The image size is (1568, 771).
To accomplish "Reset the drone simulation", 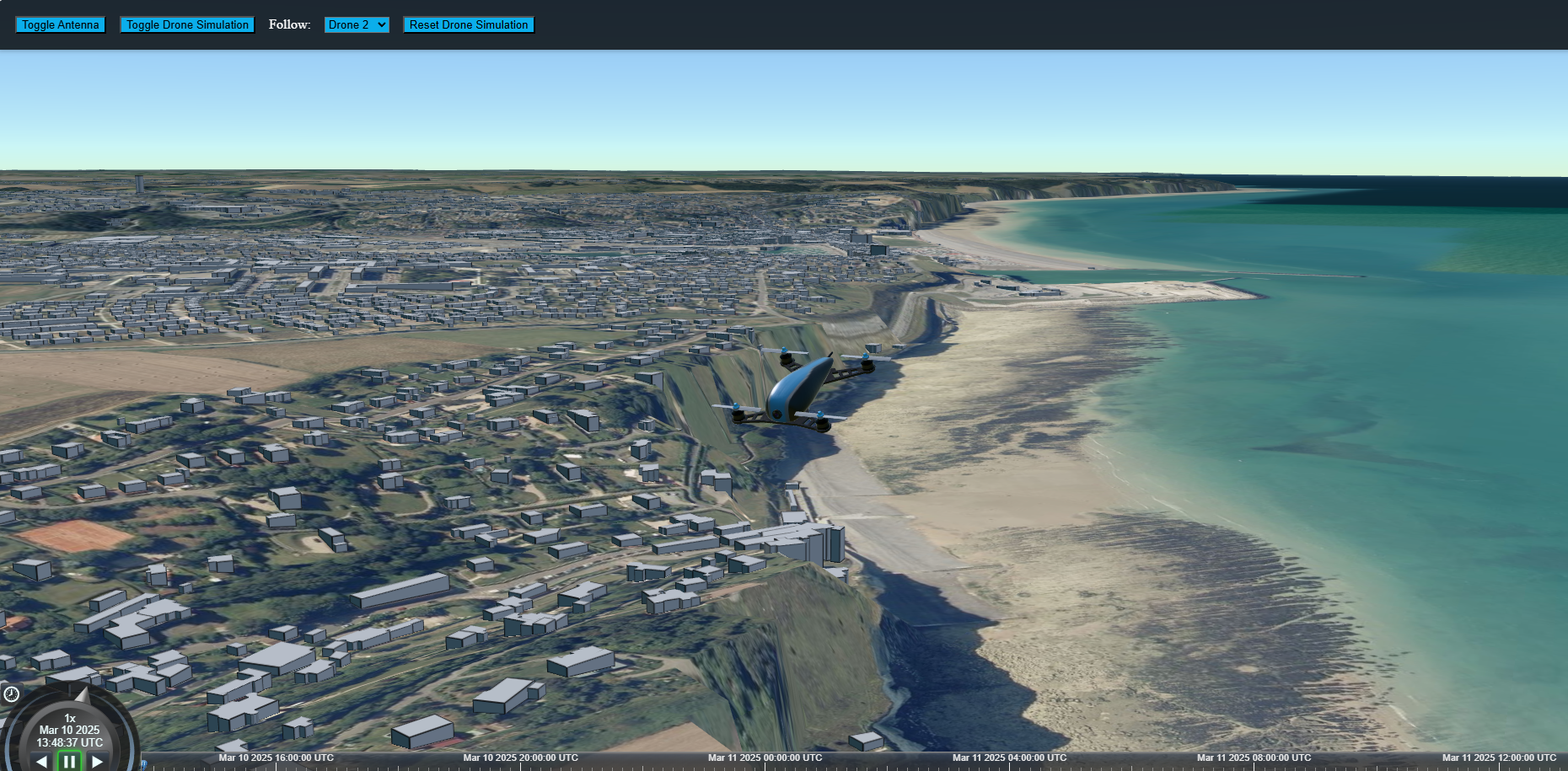I will pyautogui.click(x=469, y=25).
